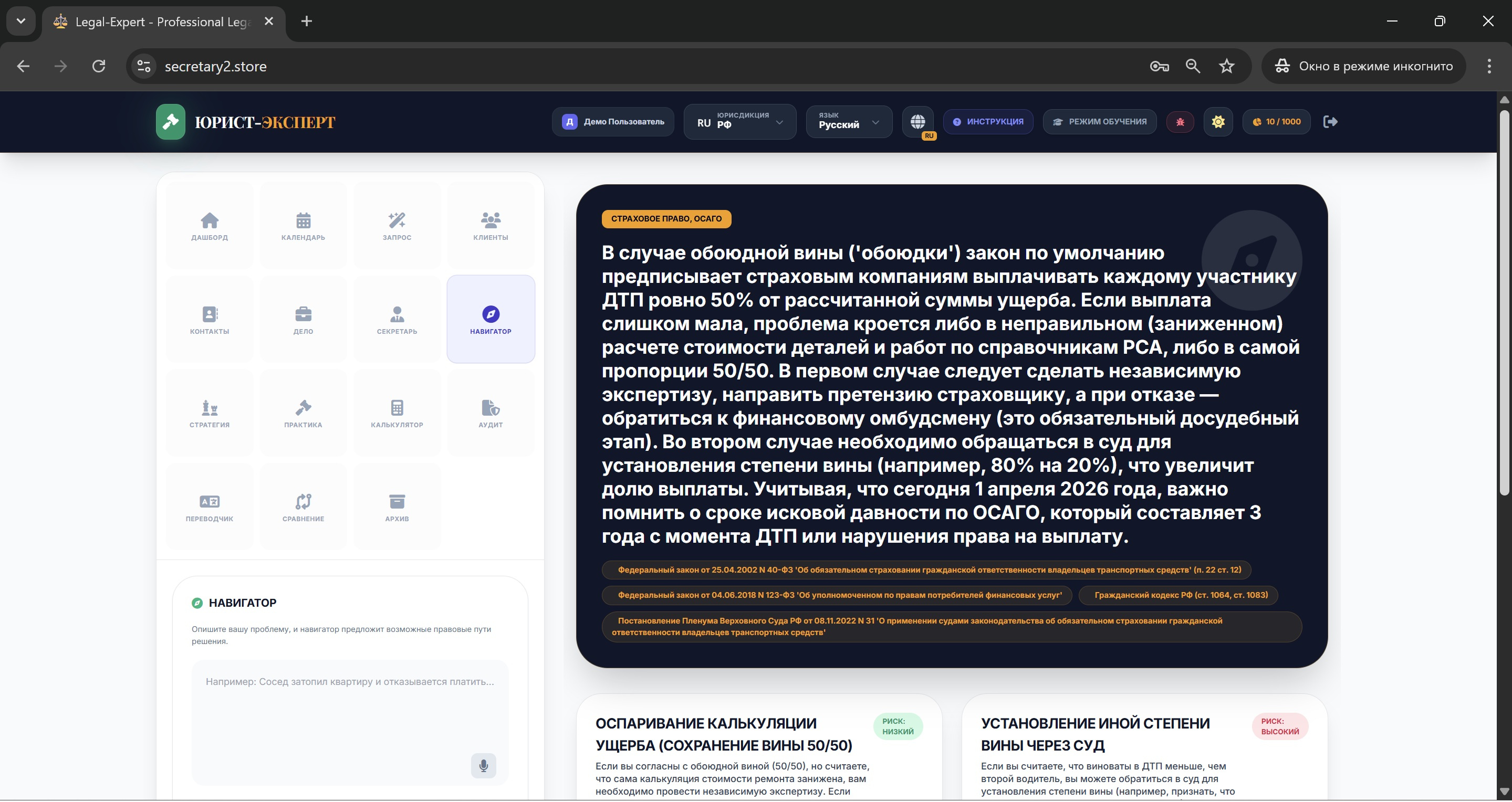Open the Calculator (Калькулятор) tile
The height and width of the screenshot is (802, 1512).
[x=397, y=413]
